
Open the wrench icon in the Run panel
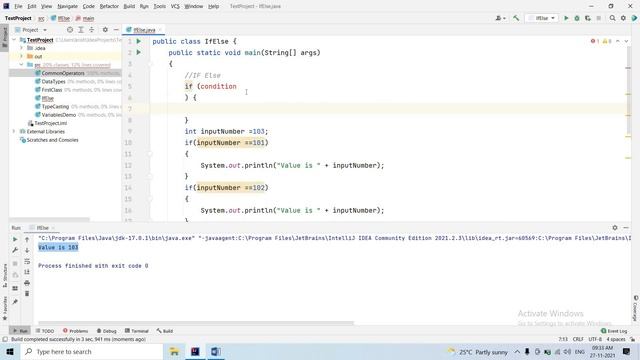click(x=15, y=250)
